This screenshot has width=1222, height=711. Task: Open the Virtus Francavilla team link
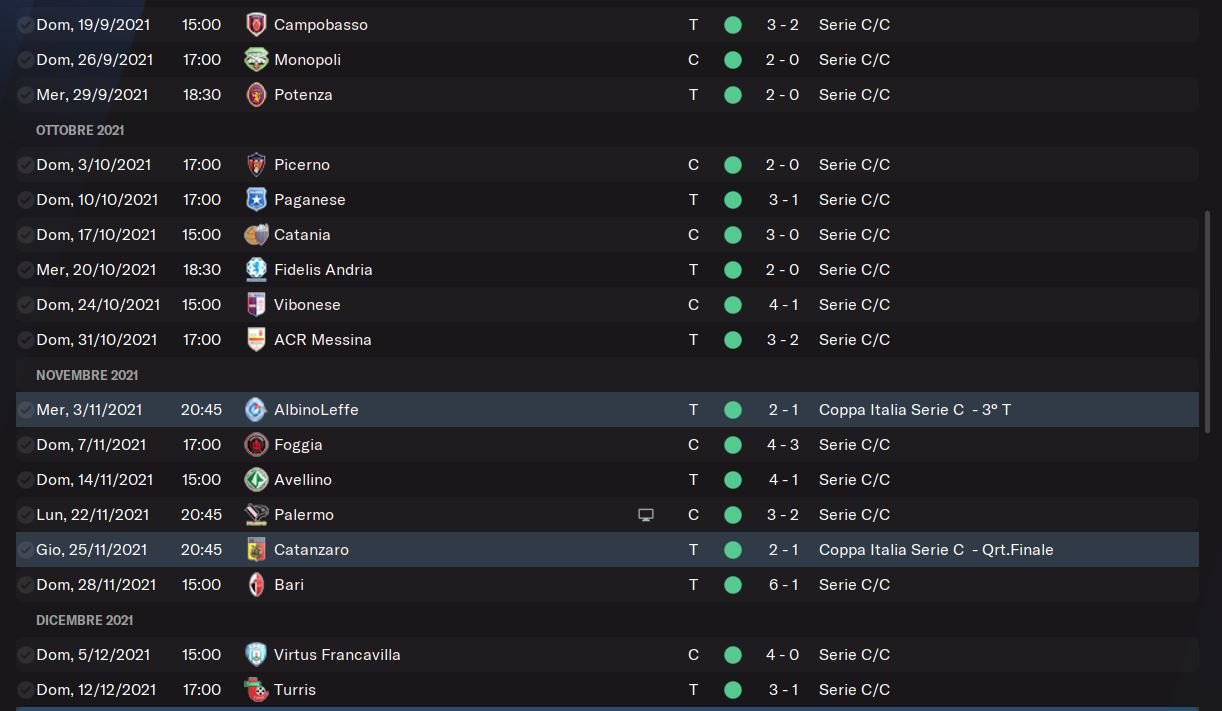coord(337,655)
